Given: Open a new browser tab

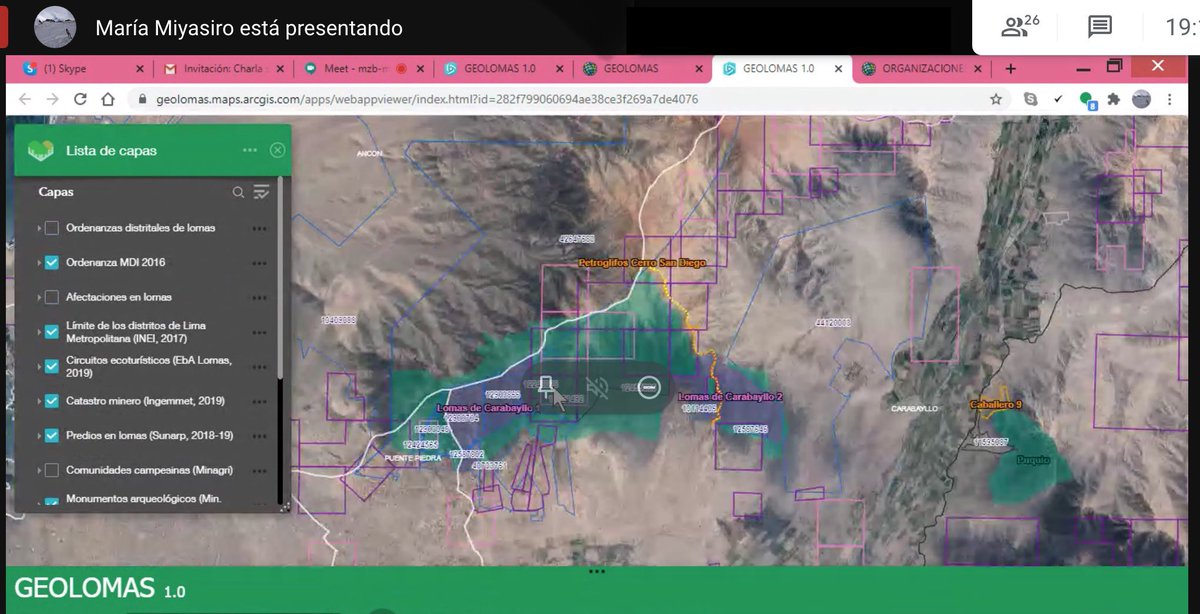Looking at the screenshot, I should [1010, 69].
